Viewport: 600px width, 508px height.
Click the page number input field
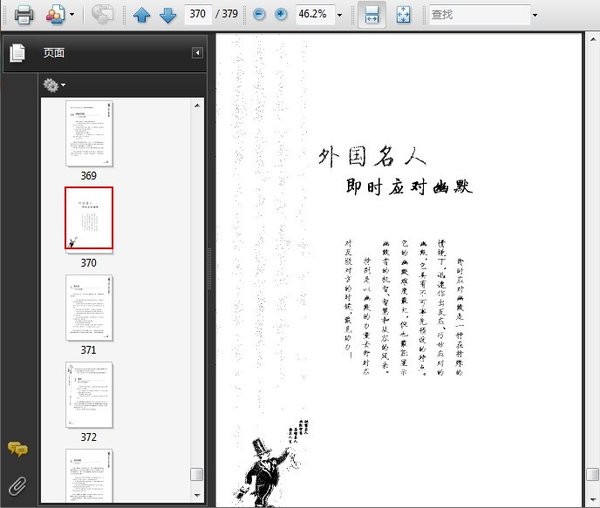[199, 15]
